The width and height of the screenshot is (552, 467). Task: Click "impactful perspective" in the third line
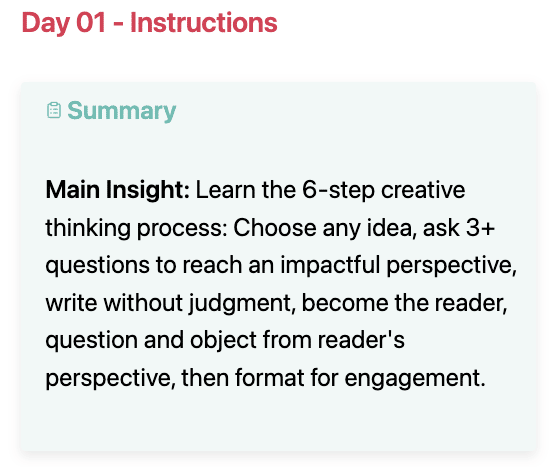coord(398,266)
